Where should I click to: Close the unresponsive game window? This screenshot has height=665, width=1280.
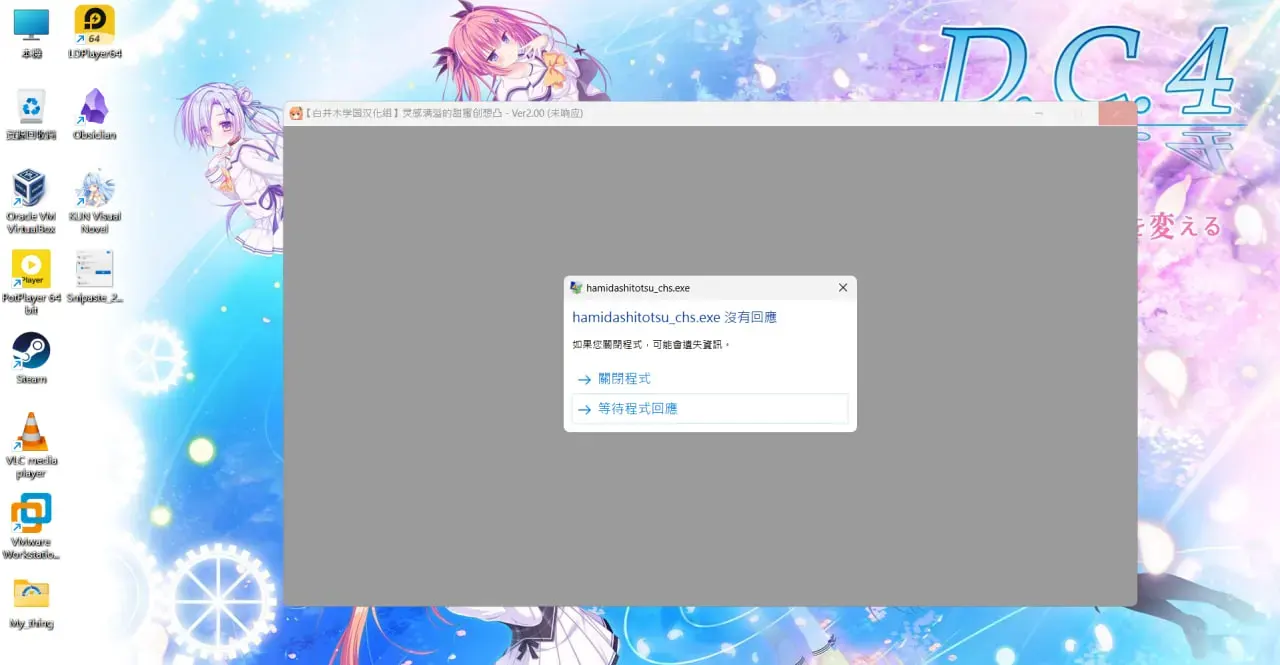coord(1117,113)
